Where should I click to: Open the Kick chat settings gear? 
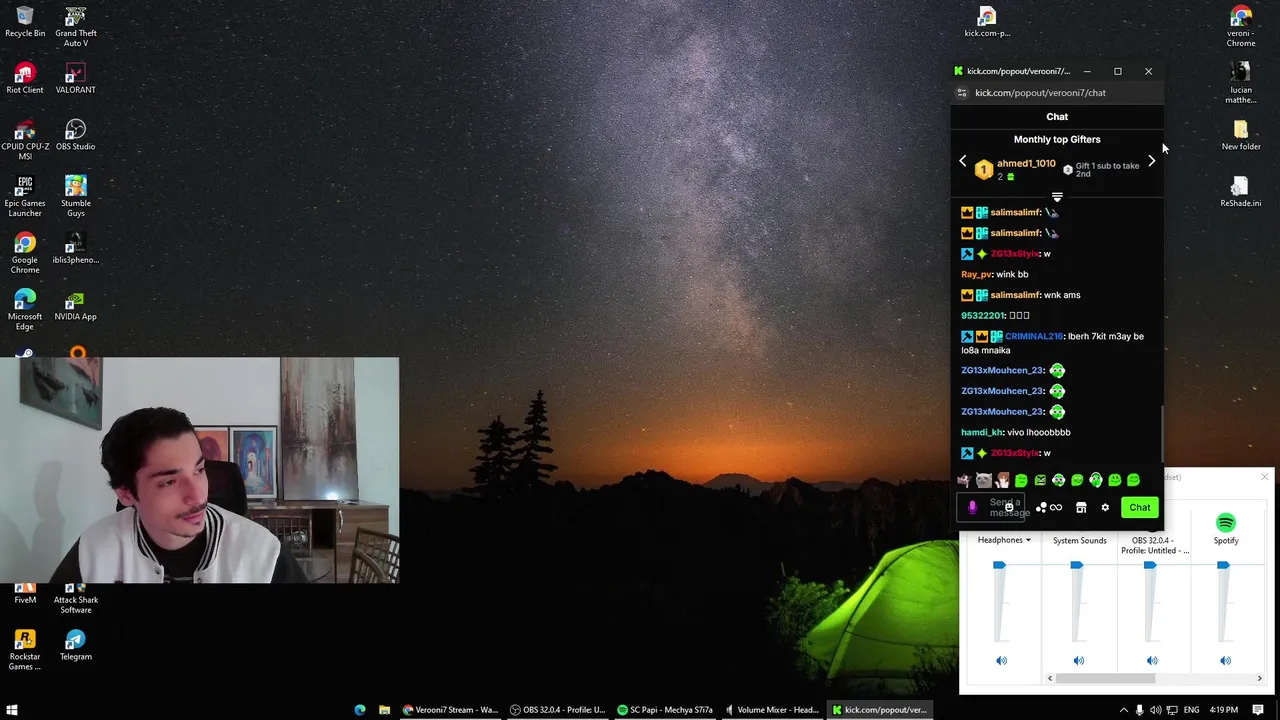click(1105, 508)
